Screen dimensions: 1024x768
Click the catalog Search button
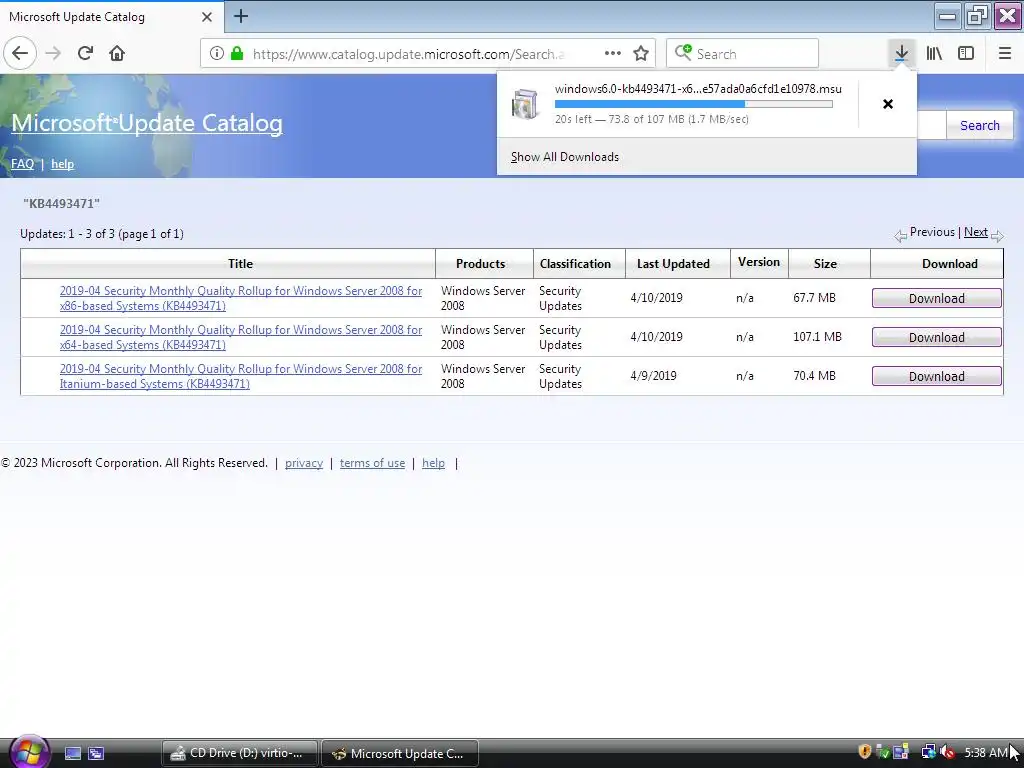tap(980, 125)
